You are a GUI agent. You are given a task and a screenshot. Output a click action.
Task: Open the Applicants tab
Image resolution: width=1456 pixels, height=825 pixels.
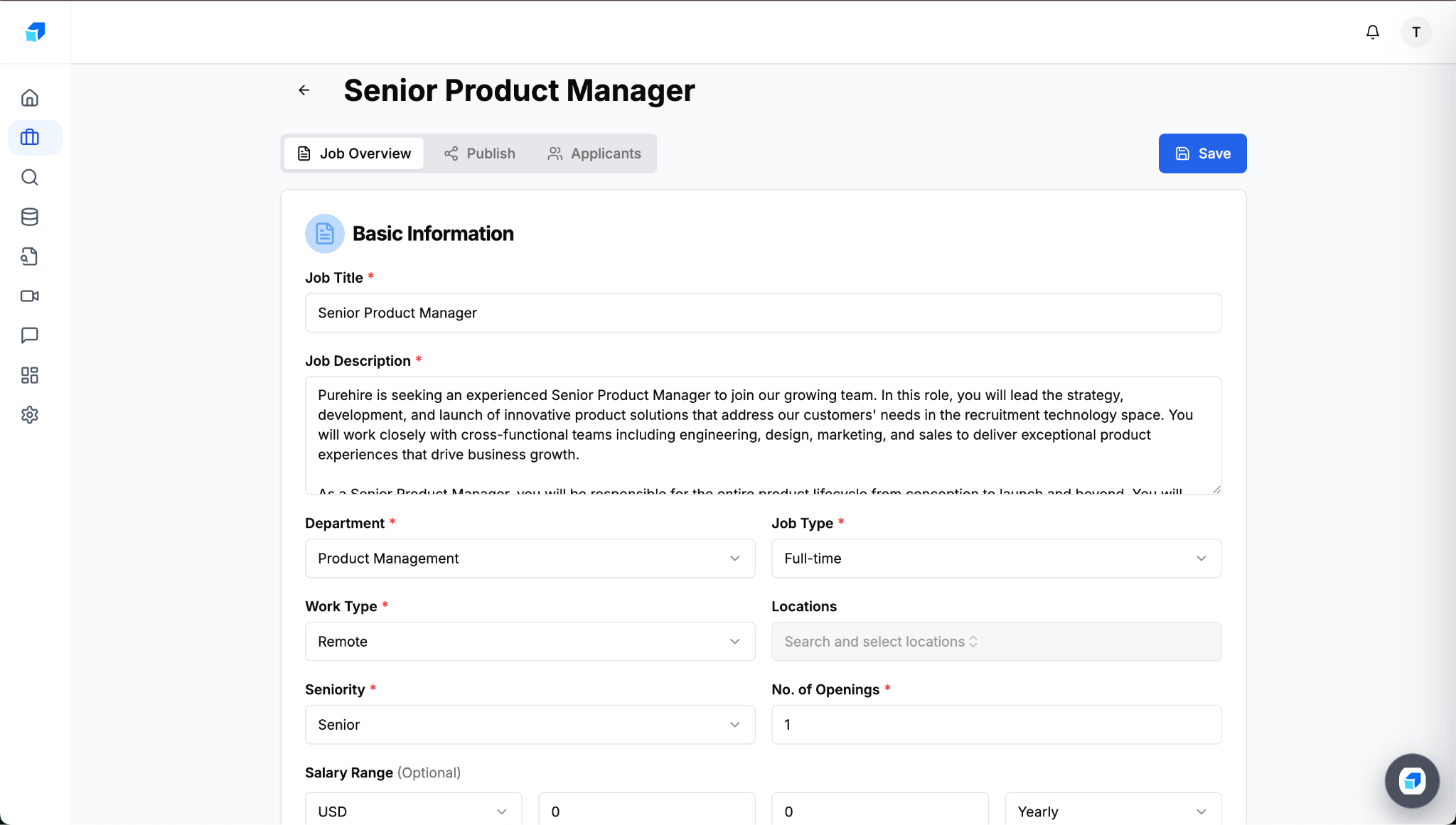(594, 153)
